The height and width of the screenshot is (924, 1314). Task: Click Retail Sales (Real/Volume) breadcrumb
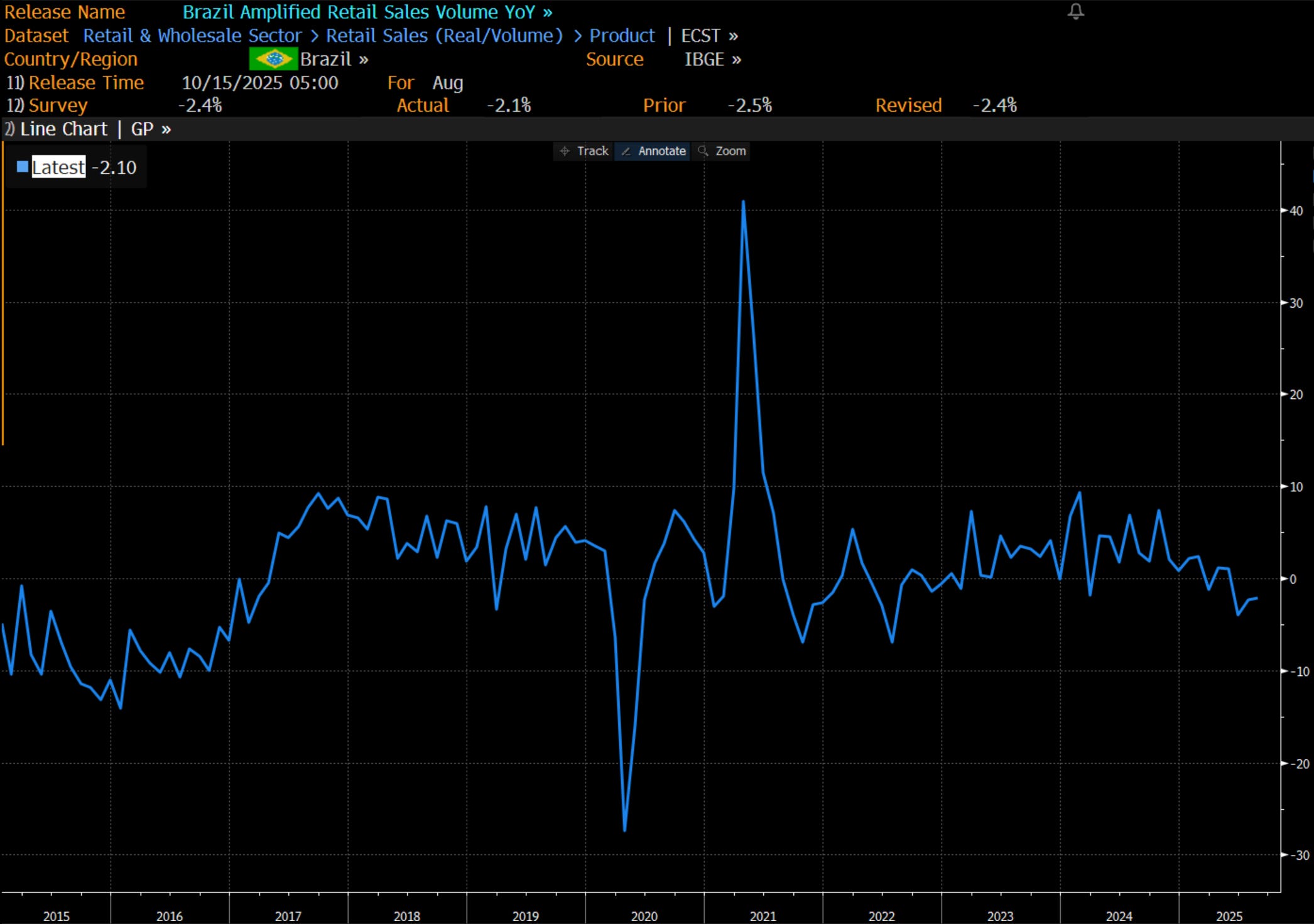coord(444,36)
